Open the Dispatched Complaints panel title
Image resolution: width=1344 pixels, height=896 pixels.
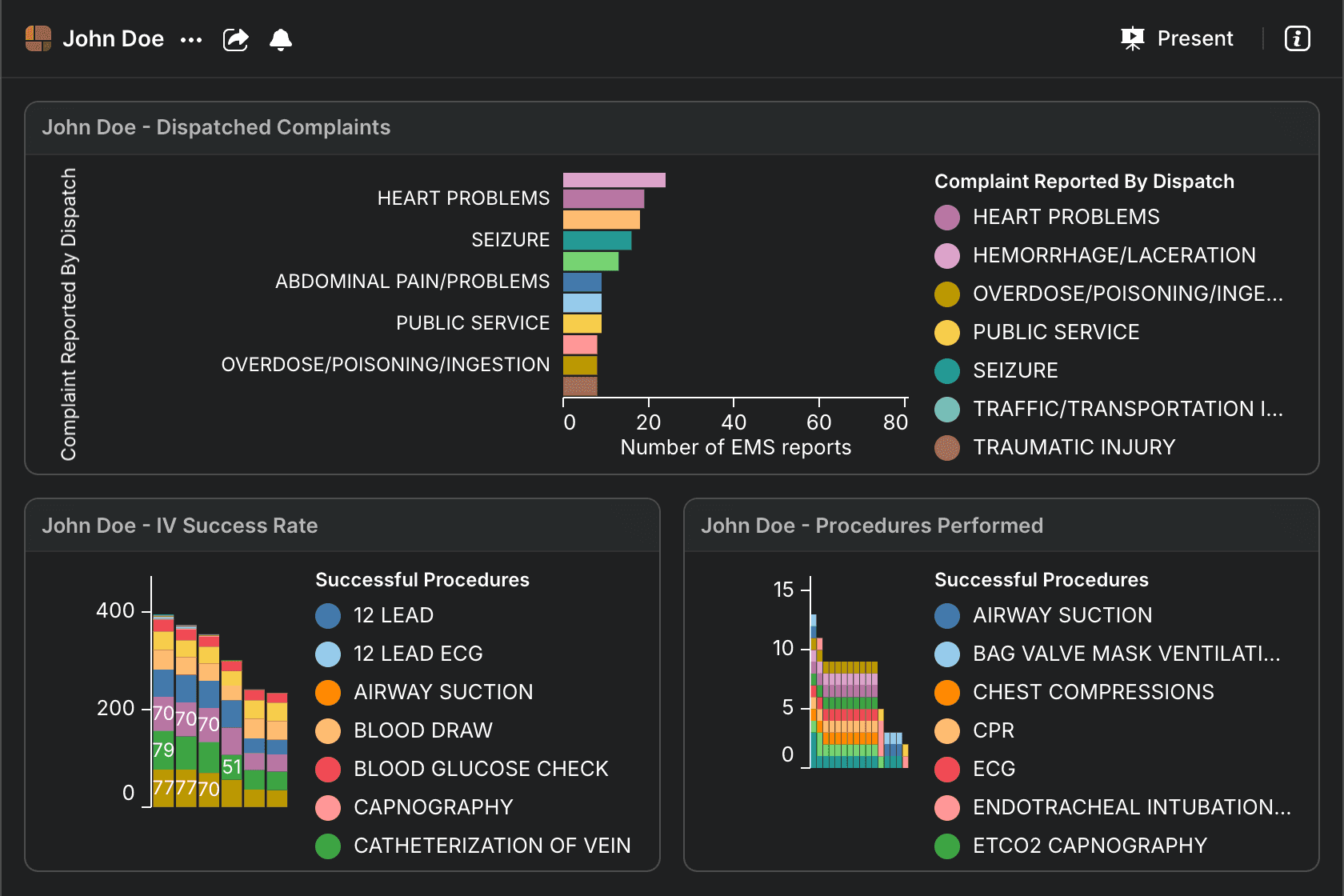click(x=216, y=128)
